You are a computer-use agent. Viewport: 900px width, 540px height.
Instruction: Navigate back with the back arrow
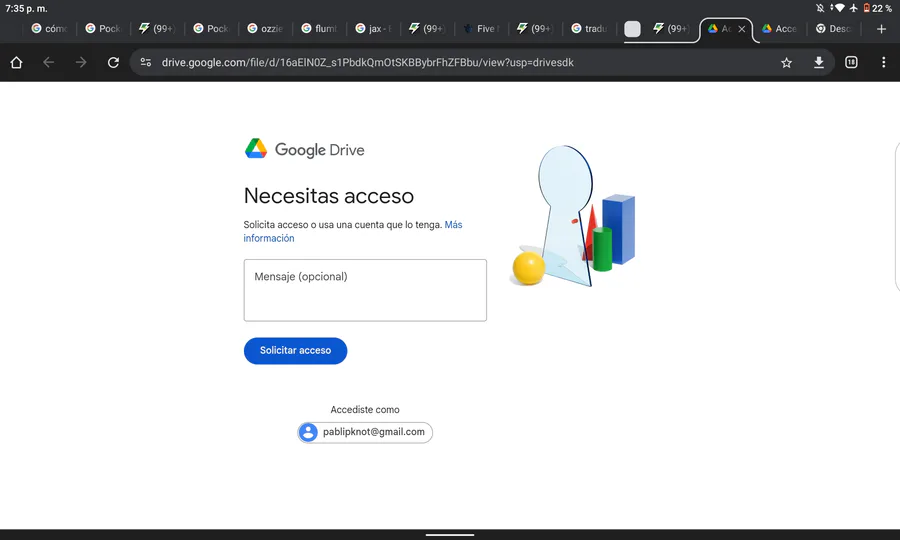(49, 63)
